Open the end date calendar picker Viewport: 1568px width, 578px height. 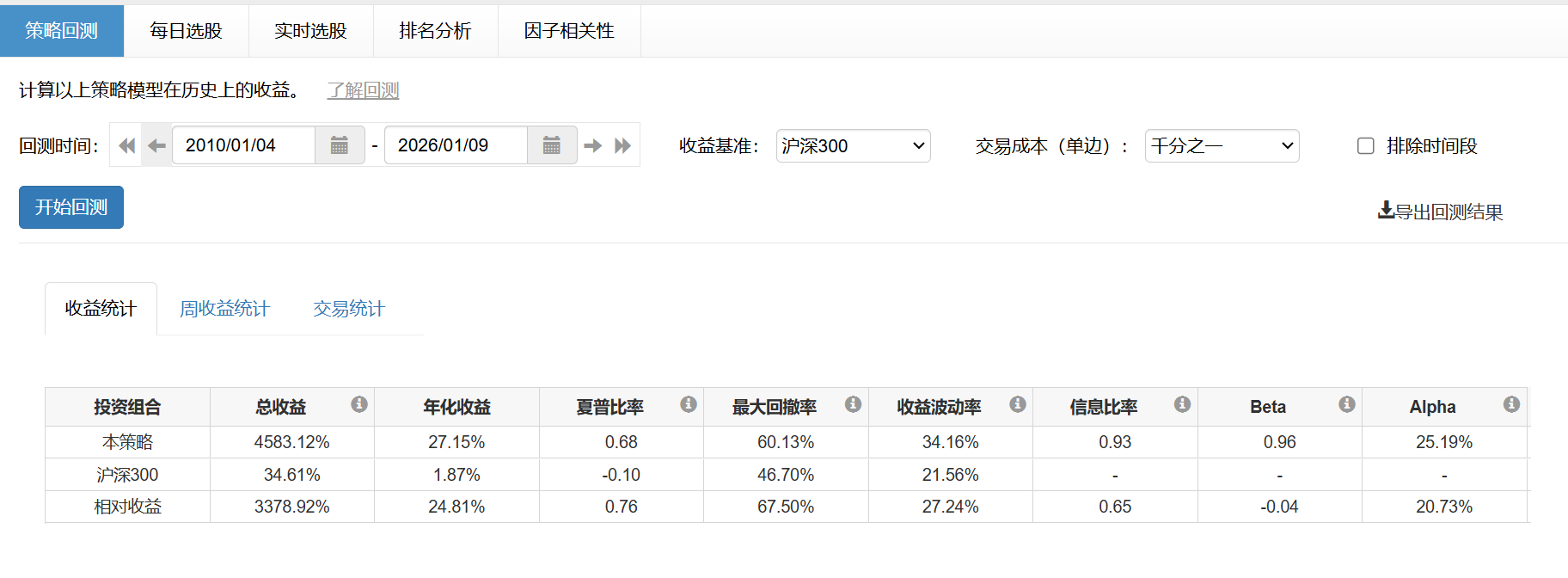tap(551, 145)
